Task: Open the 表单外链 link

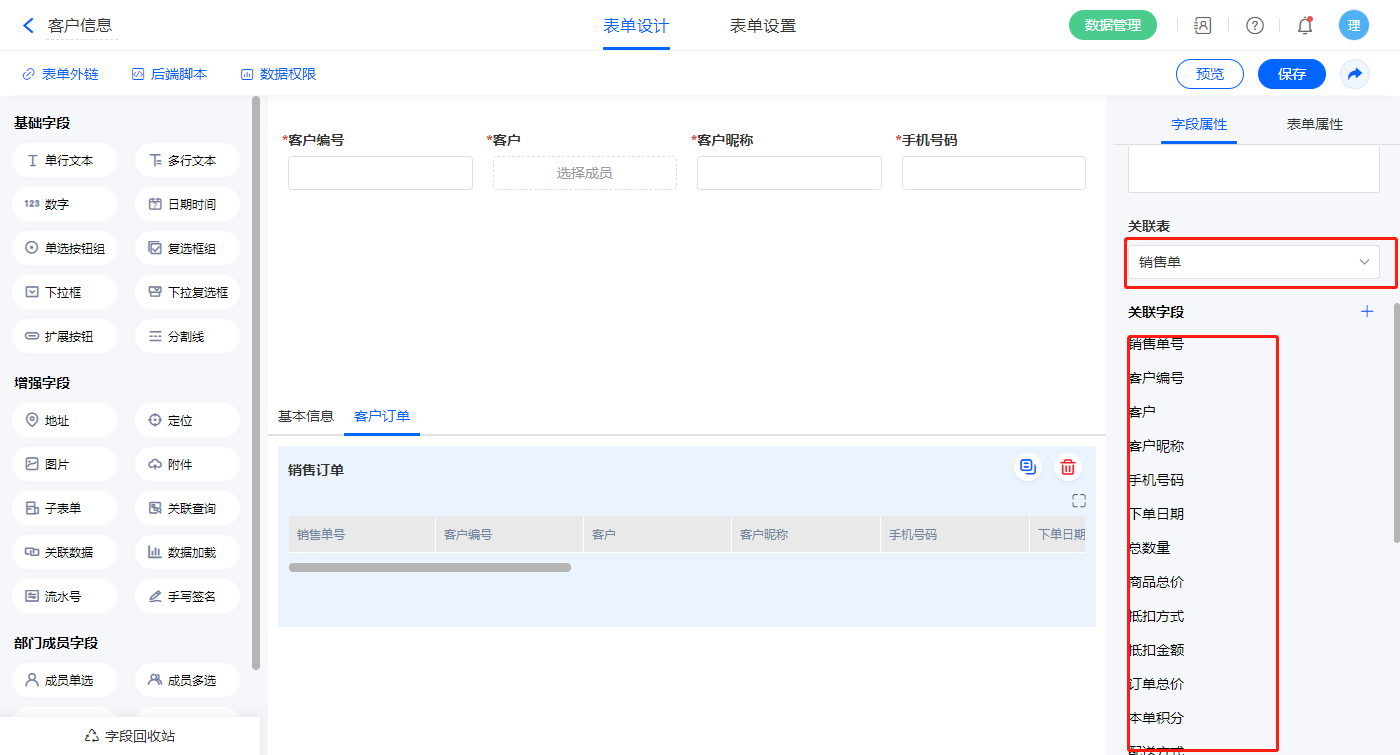Action: [61, 74]
